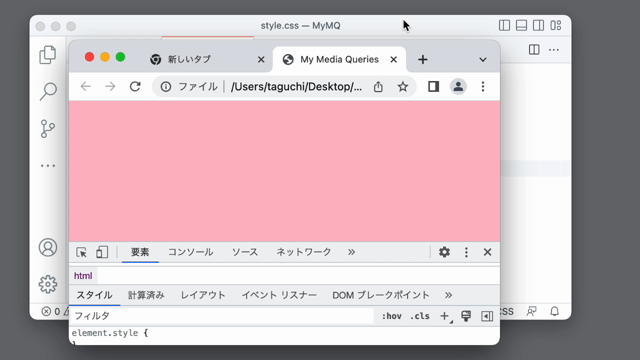This screenshot has height=360, width=640.
Task: Expand the tab search chevron in Chrome
Action: (483, 60)
